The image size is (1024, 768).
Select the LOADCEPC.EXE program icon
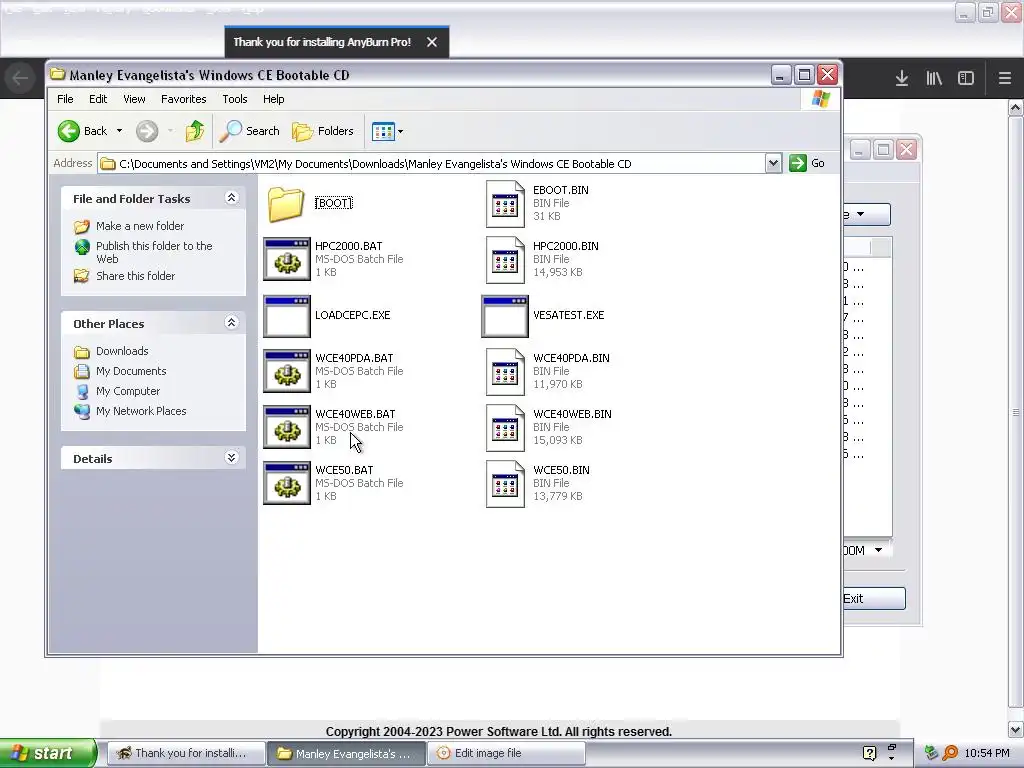click(x=287, y=316)
